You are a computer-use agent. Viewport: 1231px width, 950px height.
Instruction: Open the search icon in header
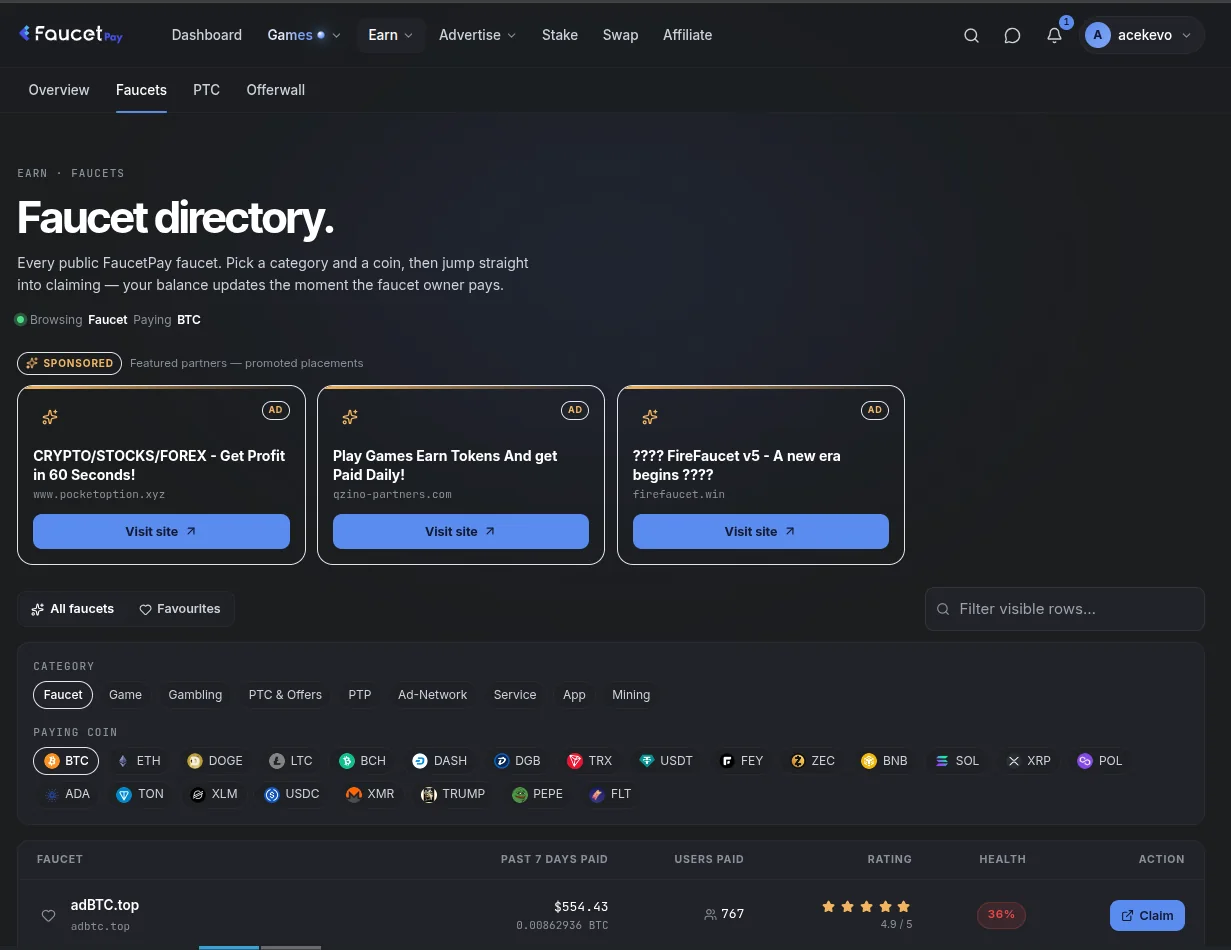click(x=971, y=35)
